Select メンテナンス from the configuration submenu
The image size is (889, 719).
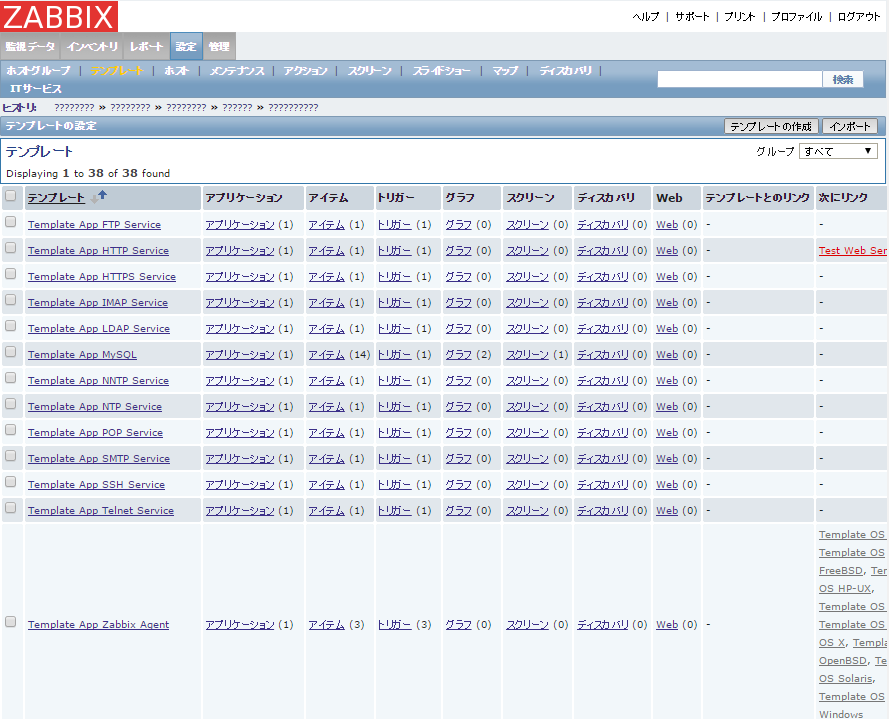pyautogui.click(x=237, y=71)
